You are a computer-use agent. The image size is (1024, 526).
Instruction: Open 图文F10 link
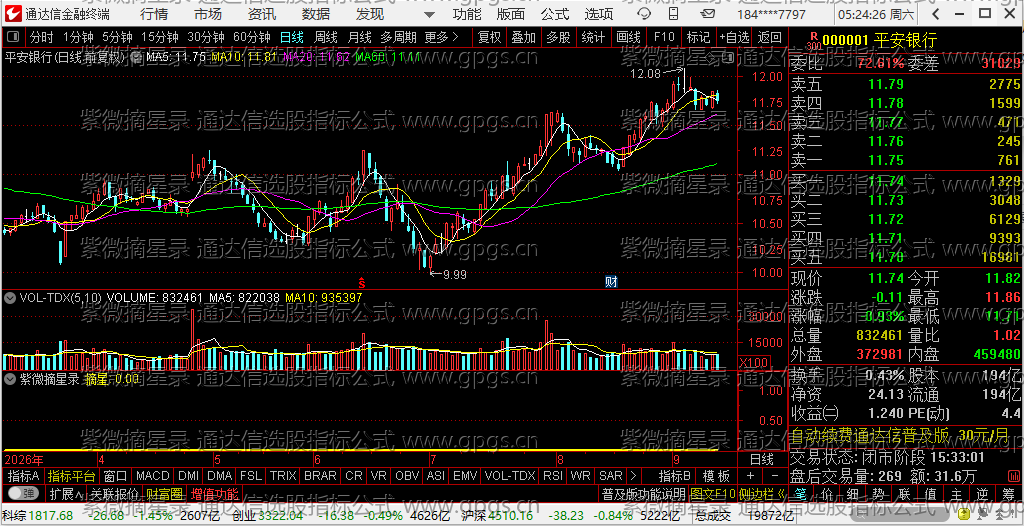click(712, 493)
